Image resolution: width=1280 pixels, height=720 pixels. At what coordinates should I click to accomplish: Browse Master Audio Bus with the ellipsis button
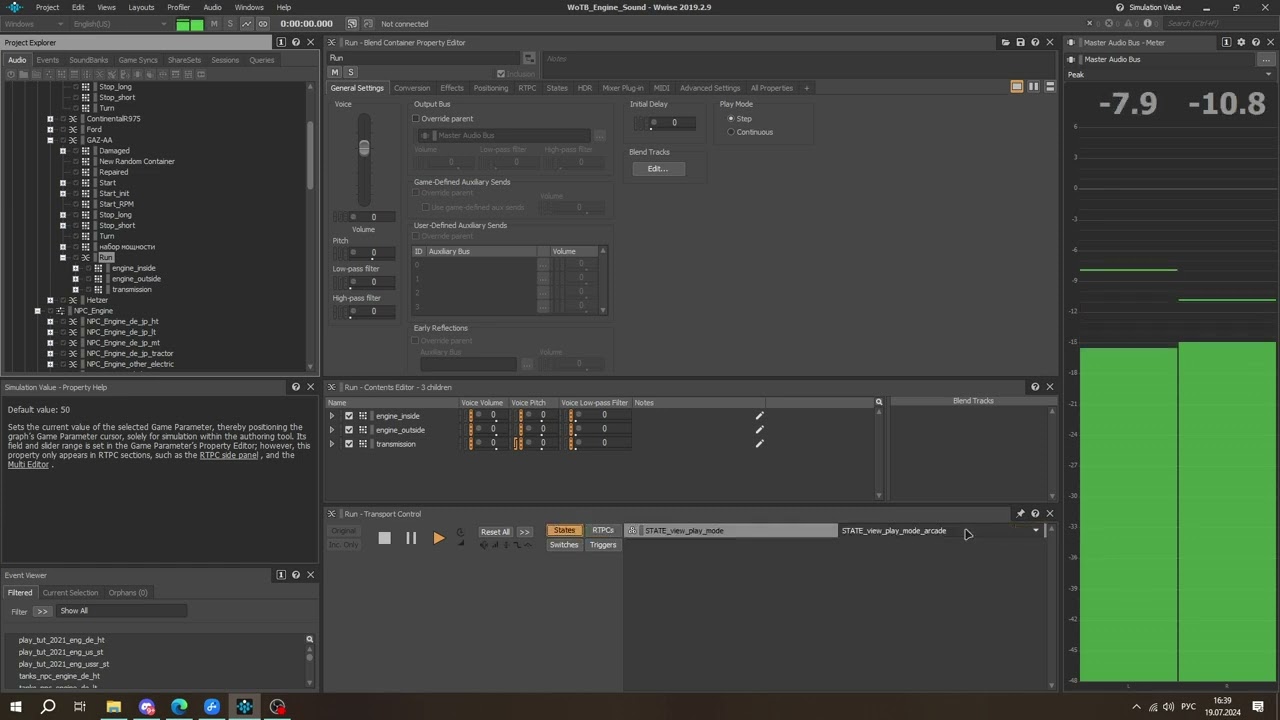click(1267, 59)
